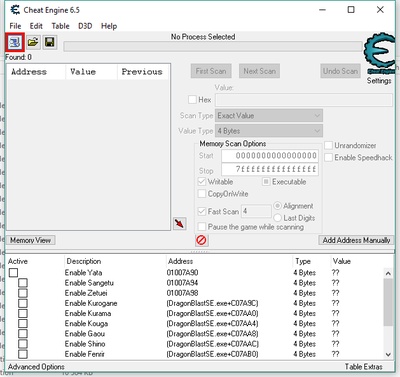Check Enable Speedhack
The width and height of the screenshot is (400, 377).
[x=329, y=157]
